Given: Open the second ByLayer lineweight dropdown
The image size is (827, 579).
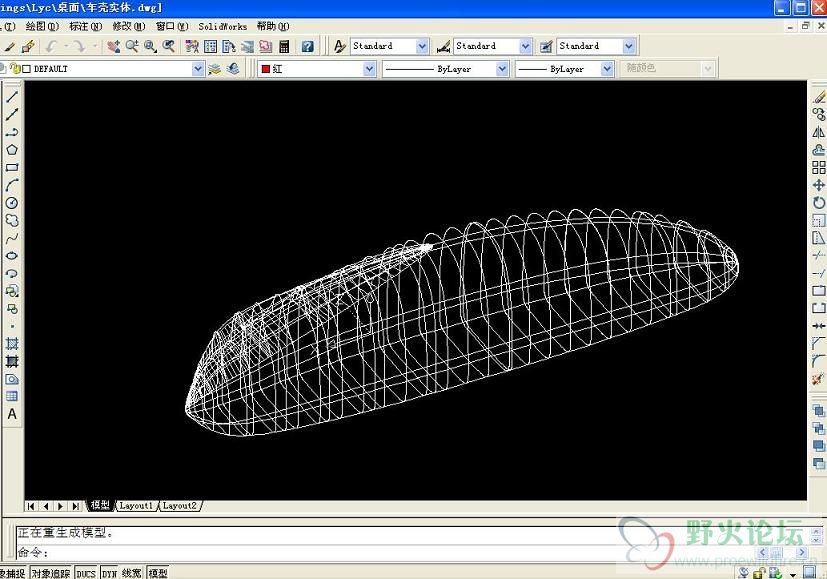Looking at the screenshot, I should point(607,69).
